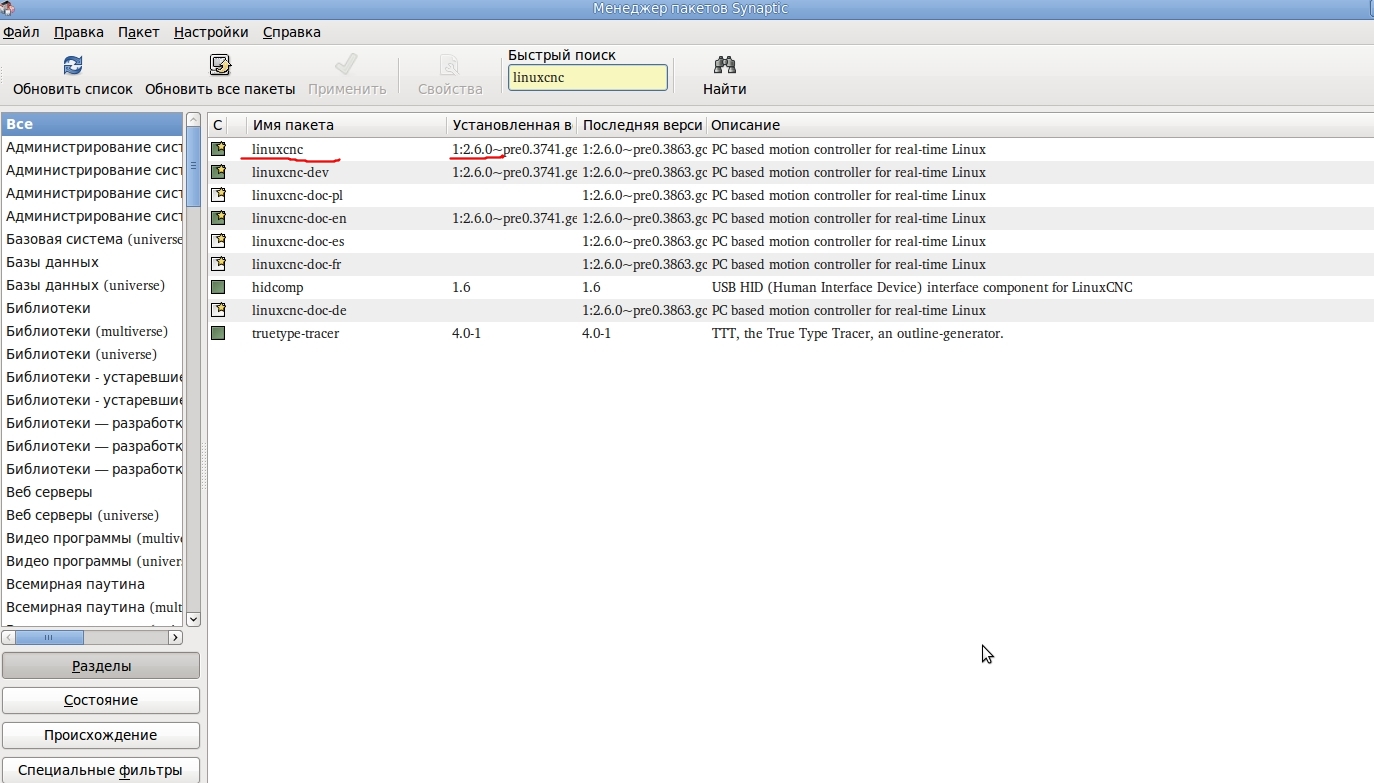Click the category list's vertical scrollbar up arrow
Image resolution: width=1374 pixels, height=783 pixels.
[194, 121]
